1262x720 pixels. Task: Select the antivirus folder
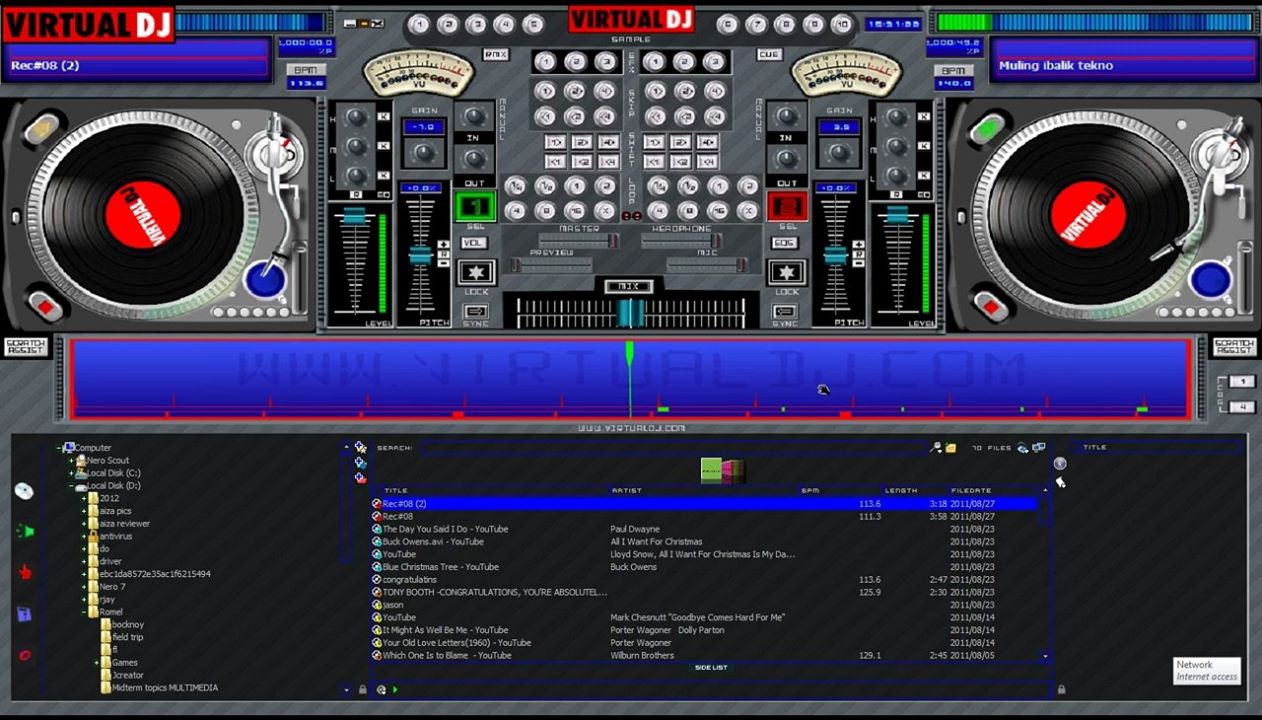click(x=115, y=536)
